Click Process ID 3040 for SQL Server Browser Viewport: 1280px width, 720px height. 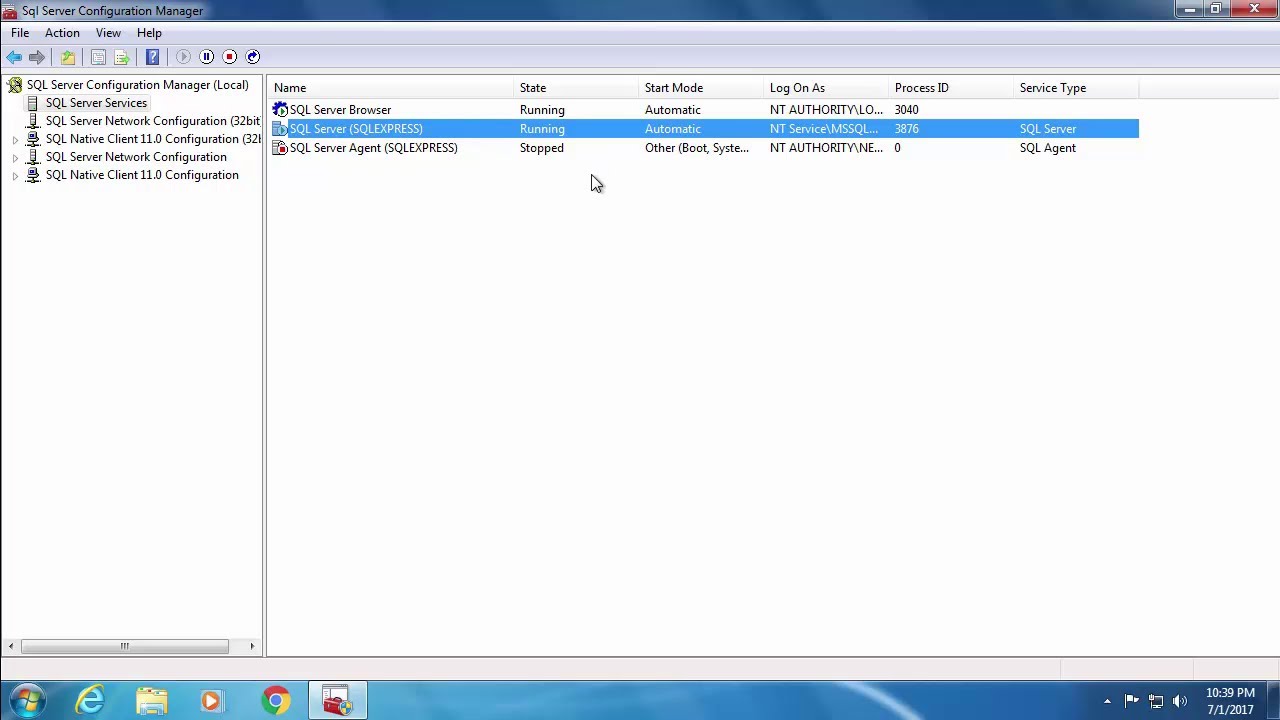(x=906, y=110)
